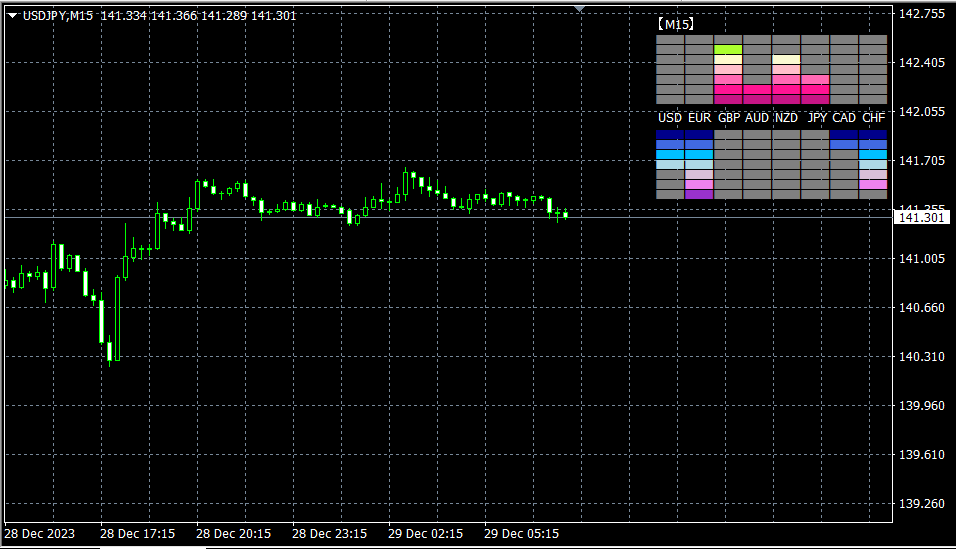Click price scale value 139.960
956x549 pixels.
tap(922, 406)
